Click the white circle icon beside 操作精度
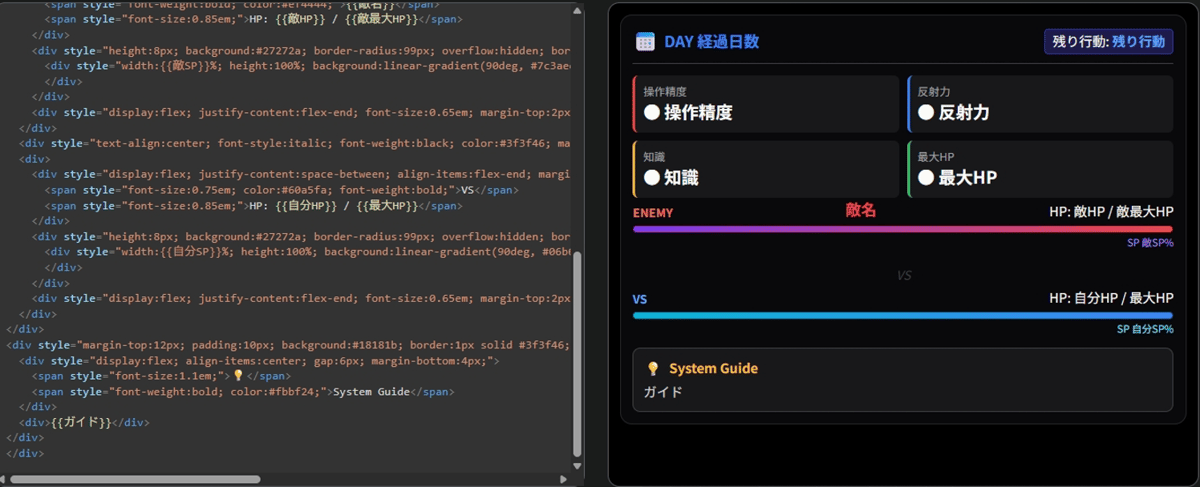Screen dimensions: 1200x487 pos(652,113)
